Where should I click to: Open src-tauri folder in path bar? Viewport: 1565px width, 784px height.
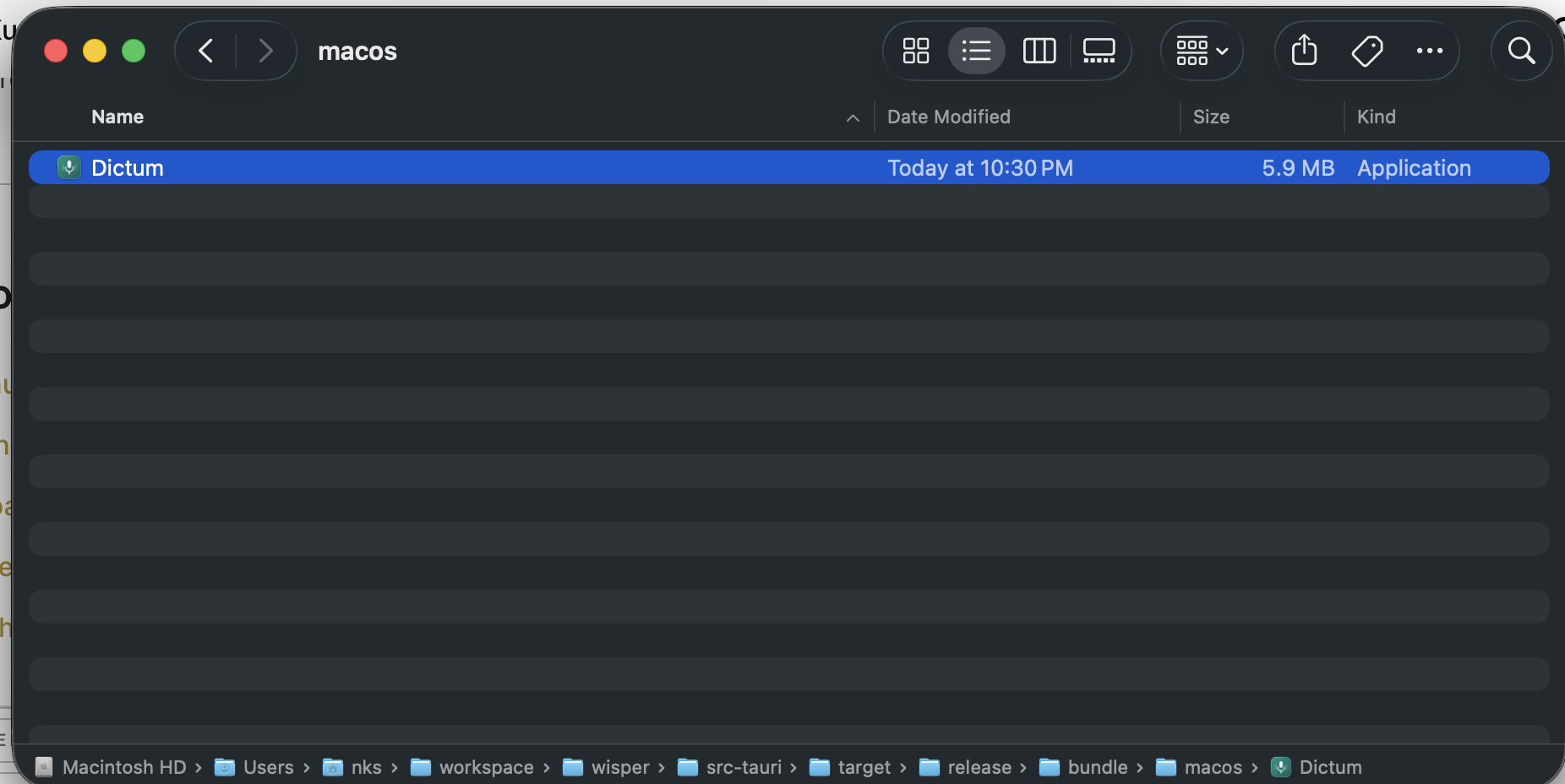744,767
